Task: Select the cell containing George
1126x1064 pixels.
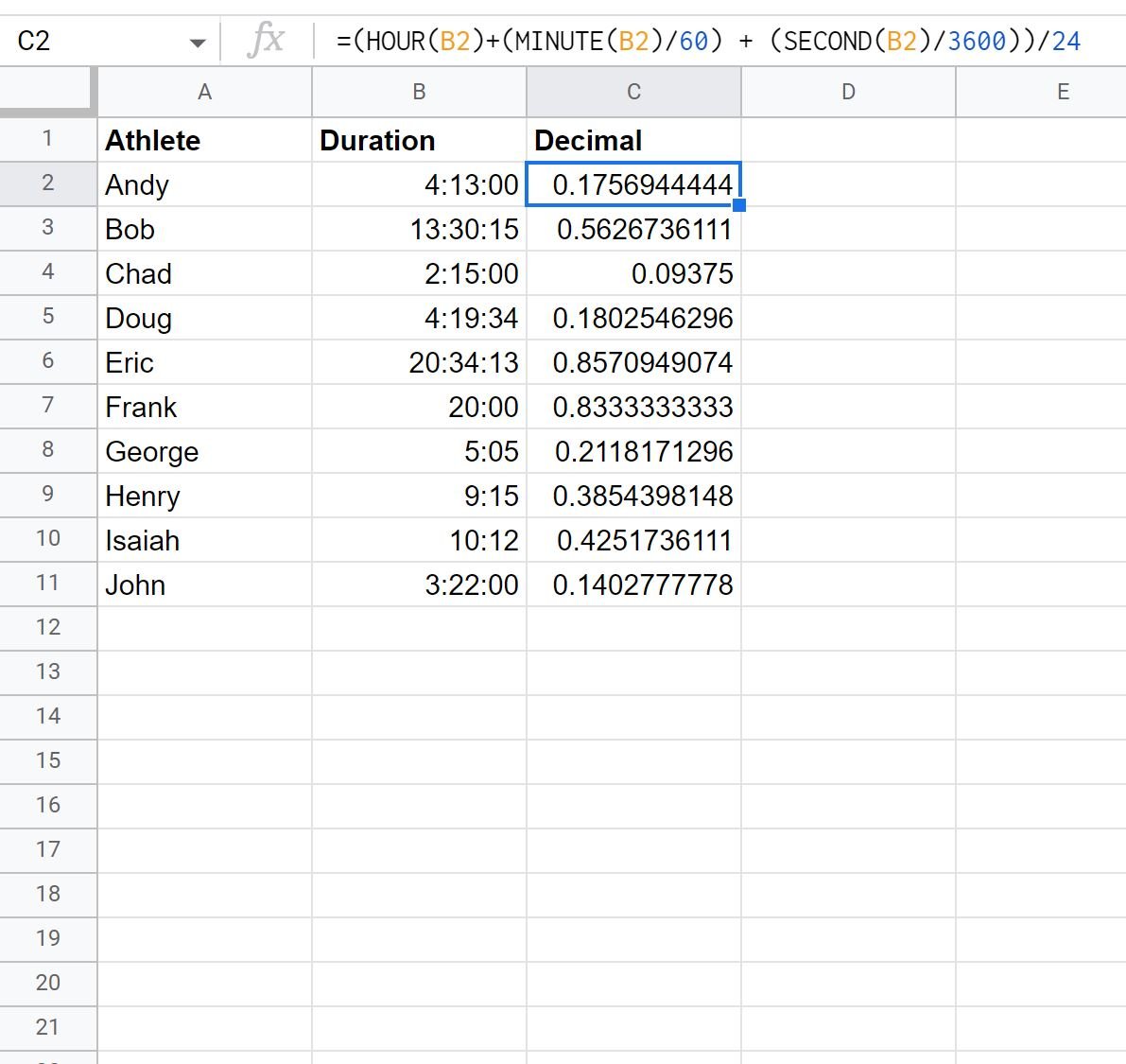Action: click(x=204, y=451)
